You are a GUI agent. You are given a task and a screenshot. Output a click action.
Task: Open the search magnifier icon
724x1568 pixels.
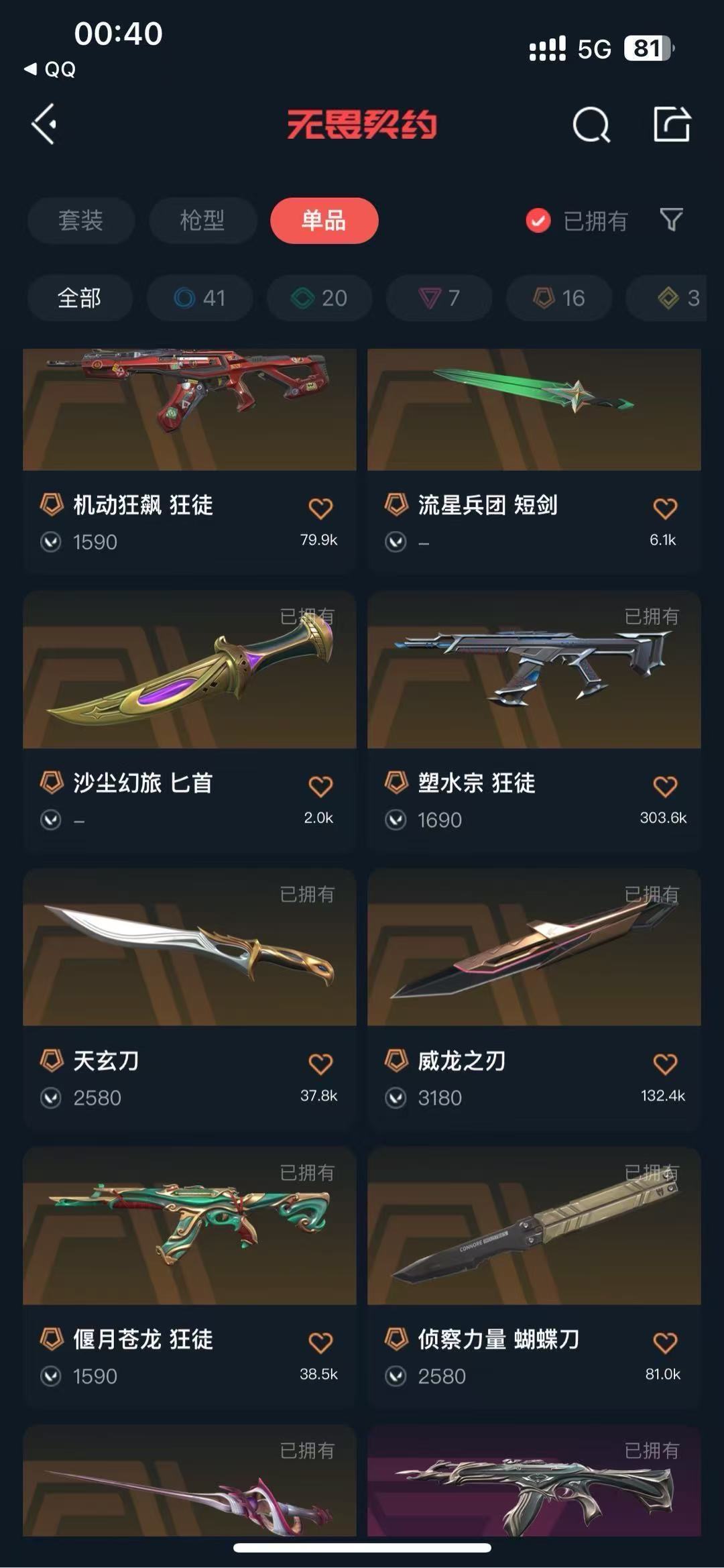[591, 125]
